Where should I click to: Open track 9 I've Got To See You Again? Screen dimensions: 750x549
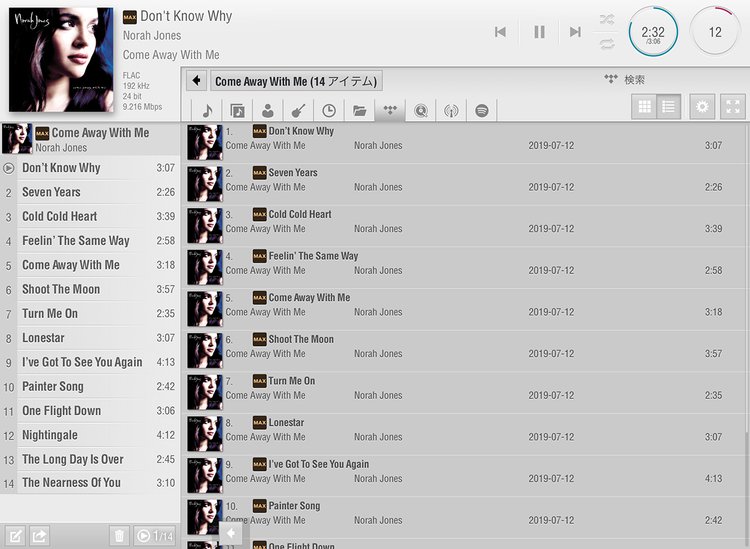(464, 475)
